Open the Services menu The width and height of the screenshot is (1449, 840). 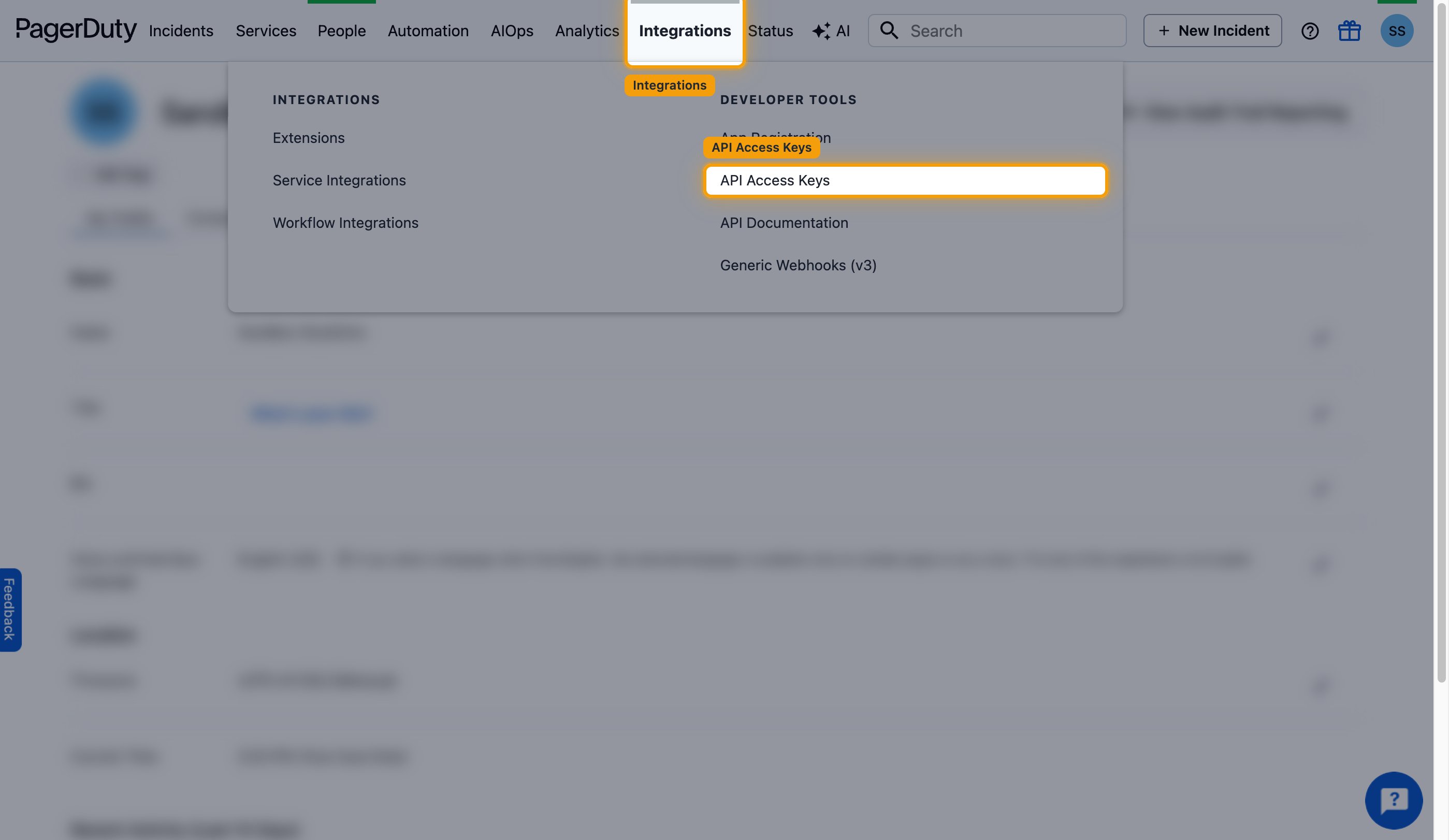coord(266,31)
